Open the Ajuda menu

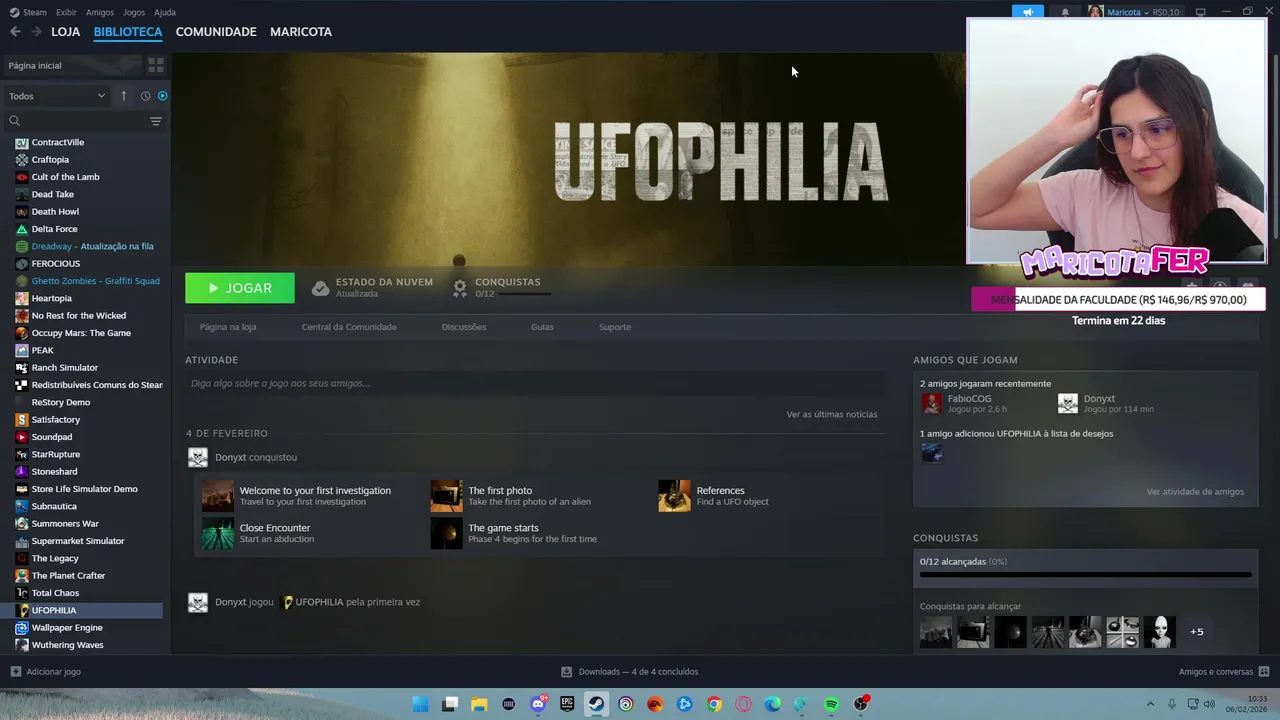[x=165, y=12]
